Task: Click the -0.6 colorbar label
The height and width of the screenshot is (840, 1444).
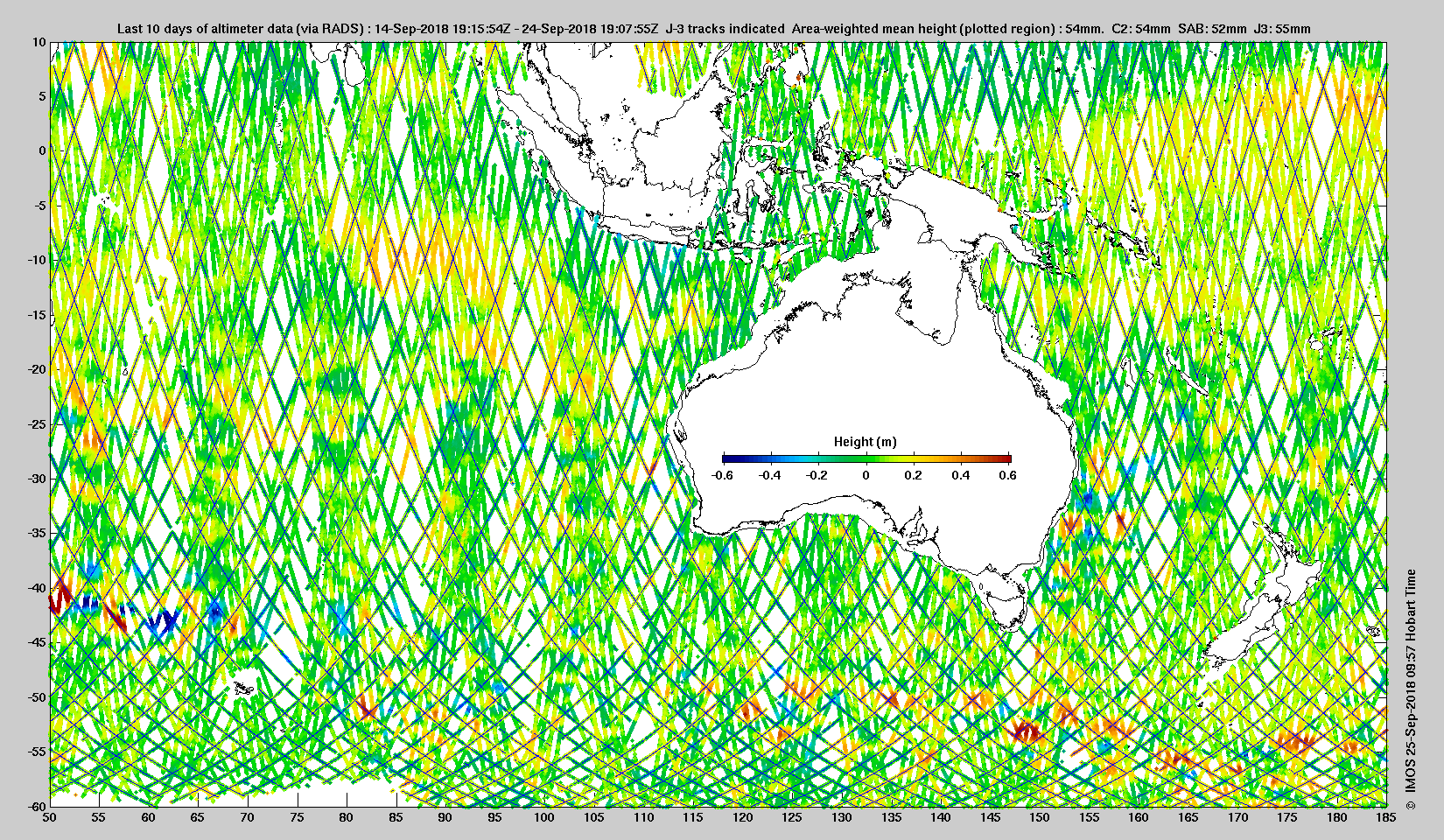Action: 722,475
